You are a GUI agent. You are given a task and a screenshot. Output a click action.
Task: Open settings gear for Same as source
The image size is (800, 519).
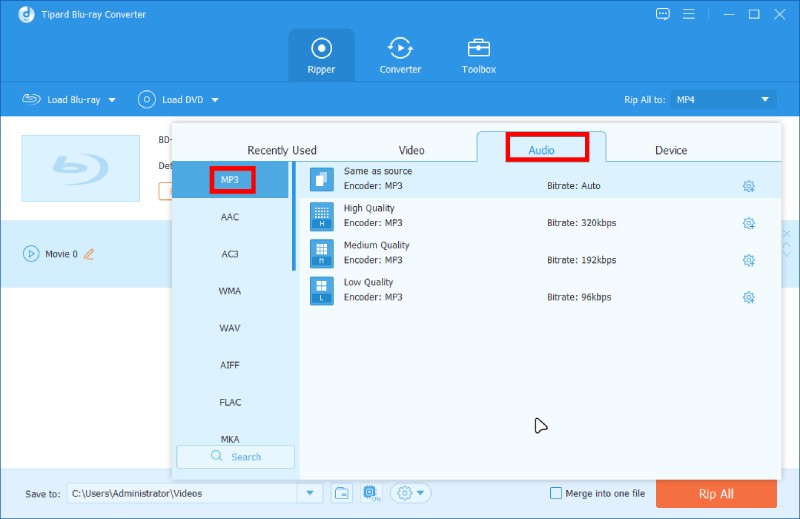(748, 186)
